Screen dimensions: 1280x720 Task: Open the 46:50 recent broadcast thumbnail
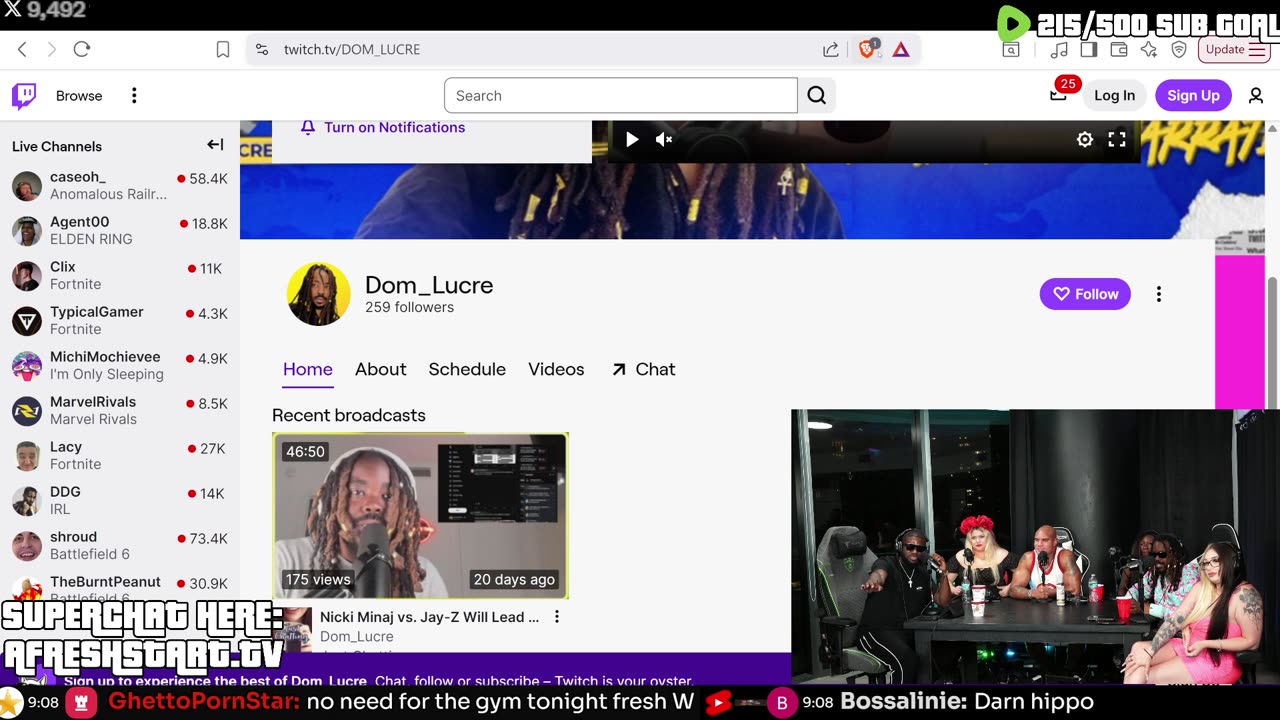click(420, 516)
